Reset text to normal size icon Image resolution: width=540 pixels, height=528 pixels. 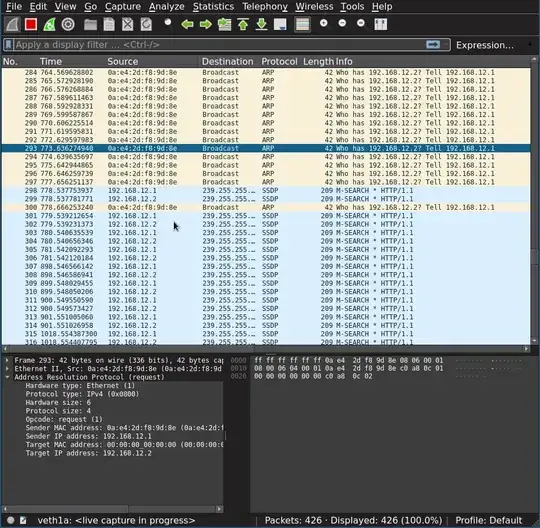(361, 23)
